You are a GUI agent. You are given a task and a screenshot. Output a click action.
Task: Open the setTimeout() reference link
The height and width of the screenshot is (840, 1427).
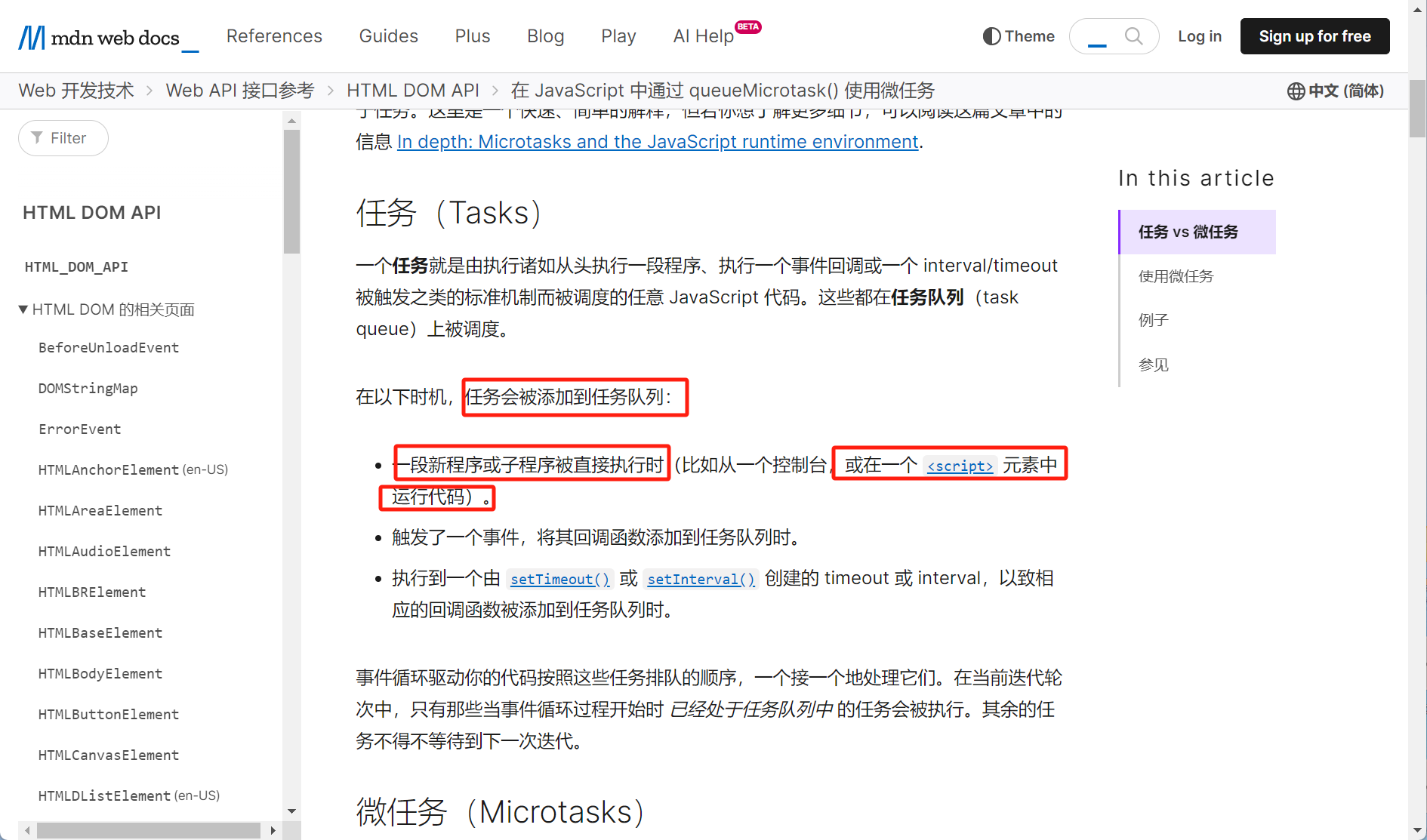(x=559, y=579)
